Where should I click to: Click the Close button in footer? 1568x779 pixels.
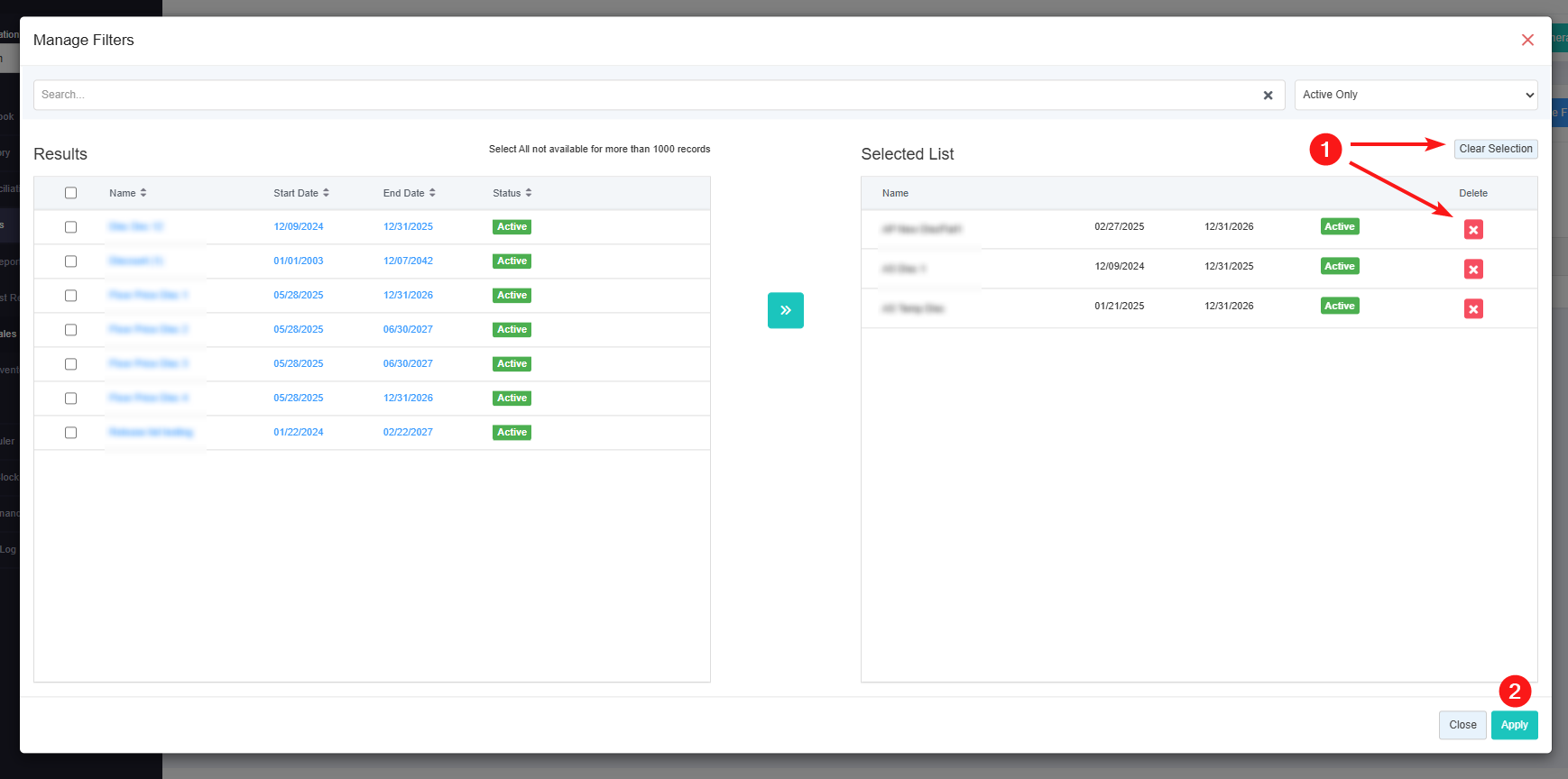tap(1462, 725)
